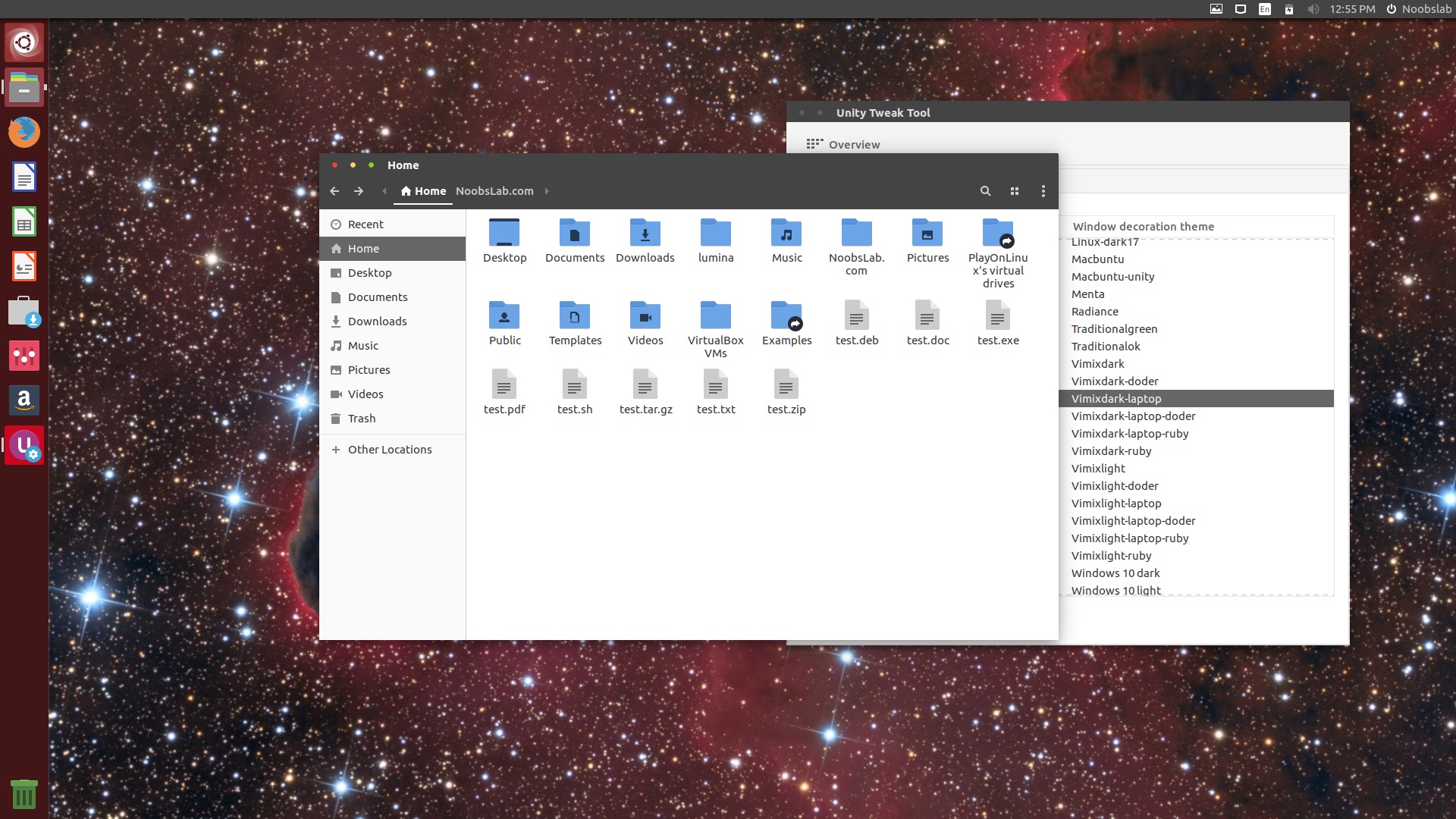Go forward with the right arrow button
This screenshot has width=1456, height=819.
point(359,191)
